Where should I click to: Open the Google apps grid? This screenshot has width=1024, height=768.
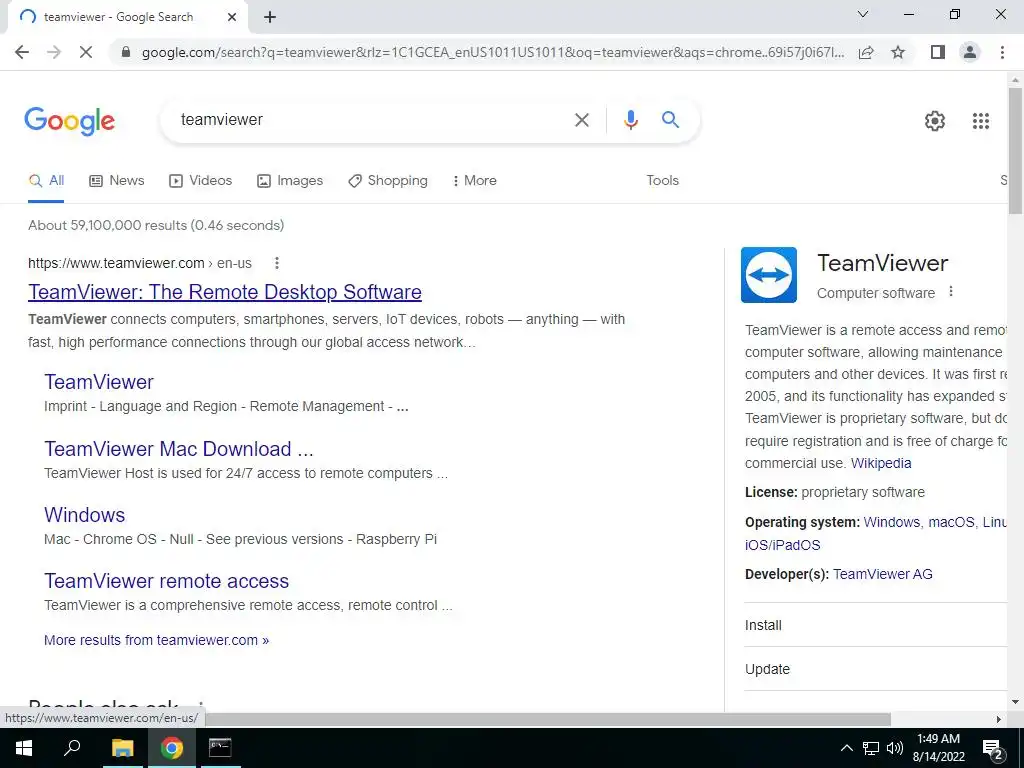click(x=980, y=121)
